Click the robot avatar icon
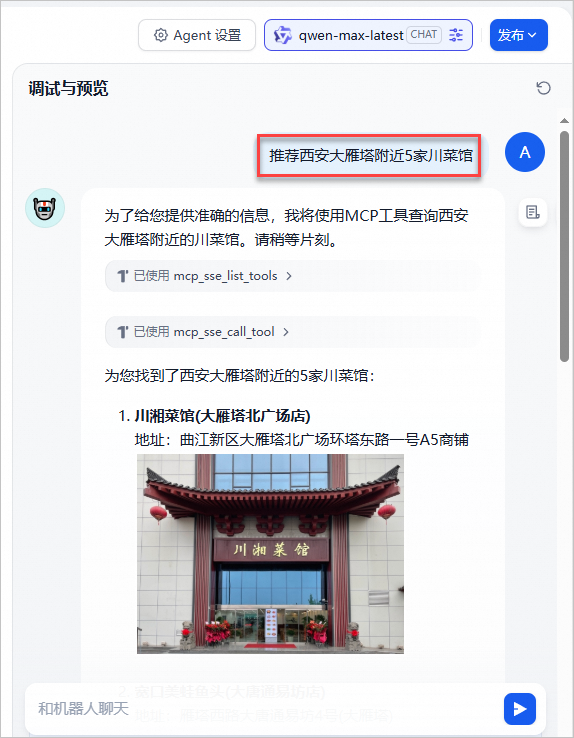This screenshot has width=574, height=738. point(45,208)
